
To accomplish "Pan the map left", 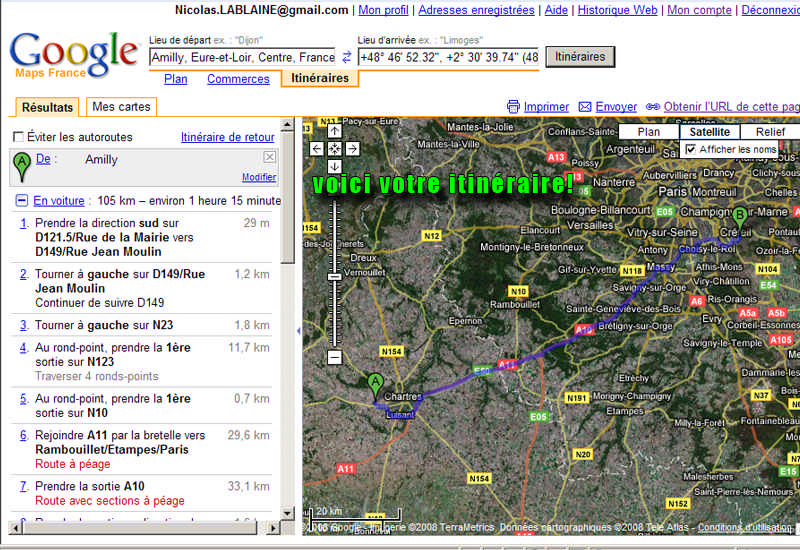I will [317, 149].
